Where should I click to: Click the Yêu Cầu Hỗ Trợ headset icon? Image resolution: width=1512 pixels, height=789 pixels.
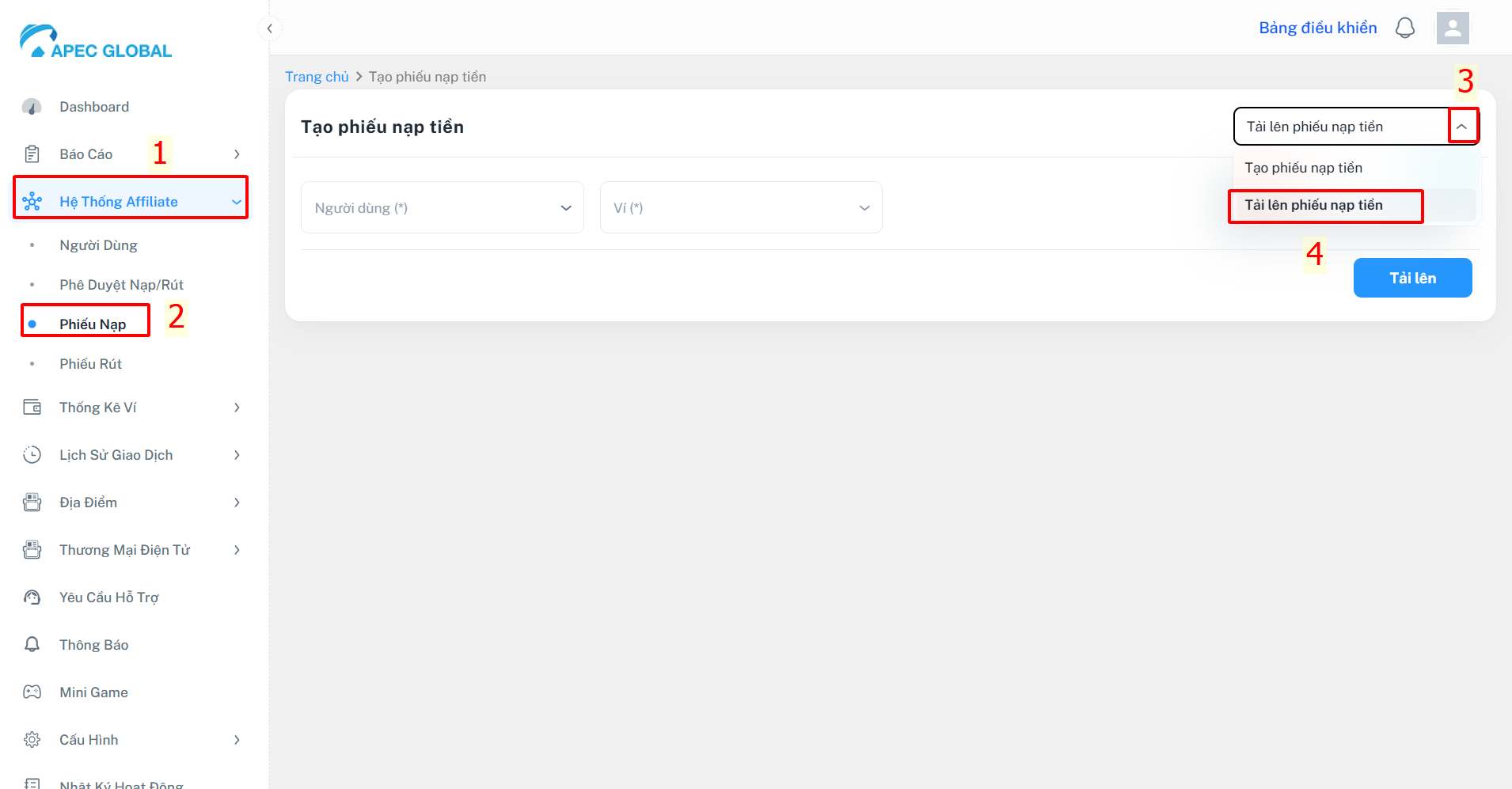(x=32, y=597)
